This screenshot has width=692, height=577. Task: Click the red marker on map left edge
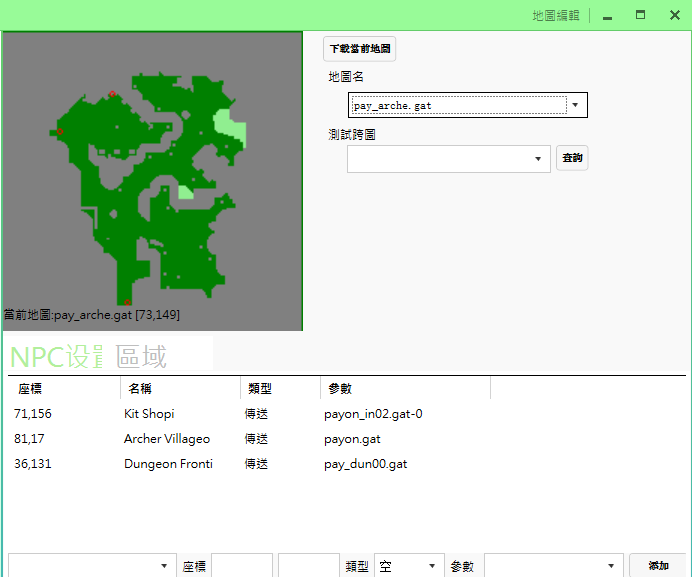click(60, 132)
